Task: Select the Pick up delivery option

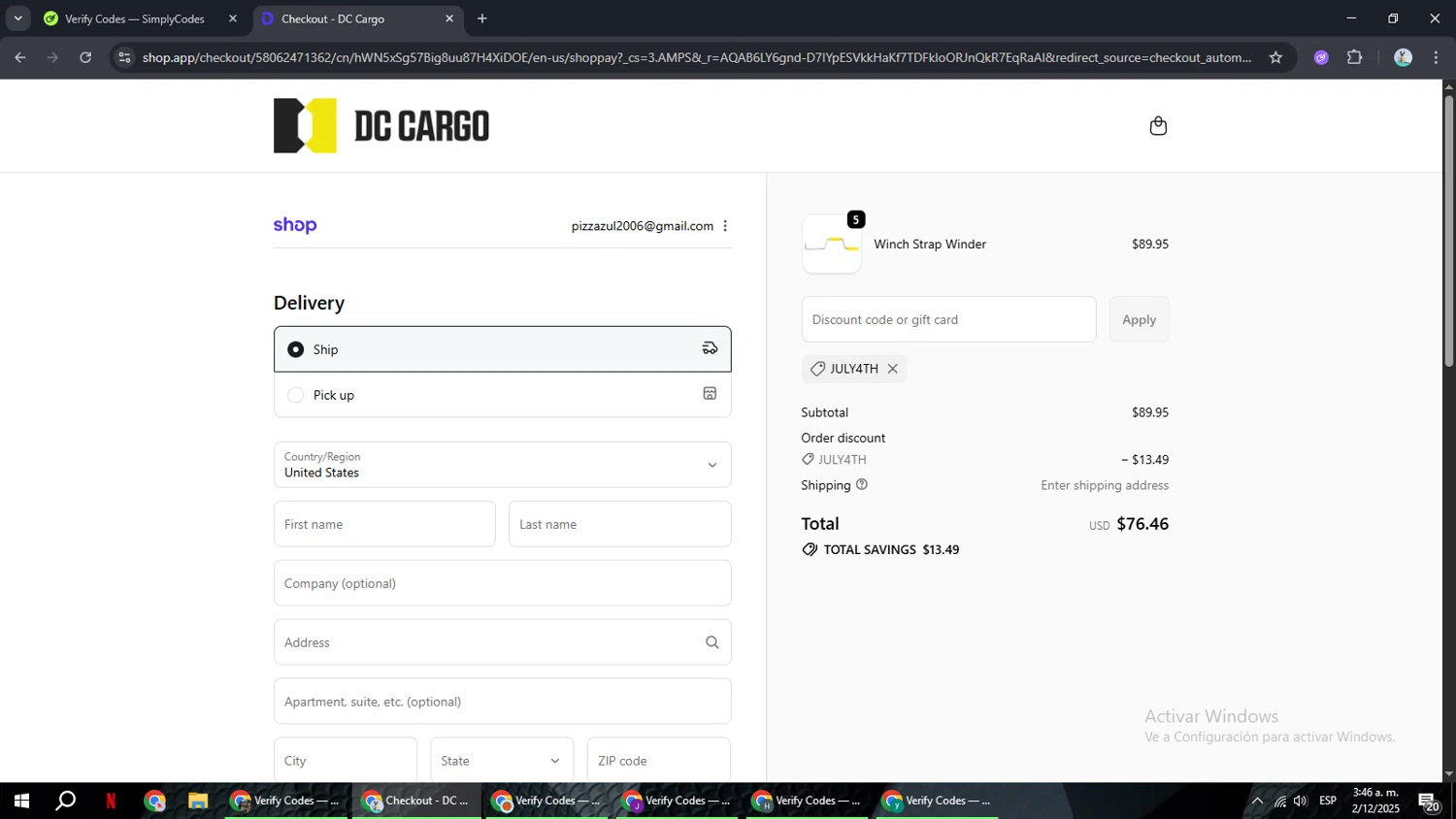Action: pyautogui.click(x=502, y=395)
